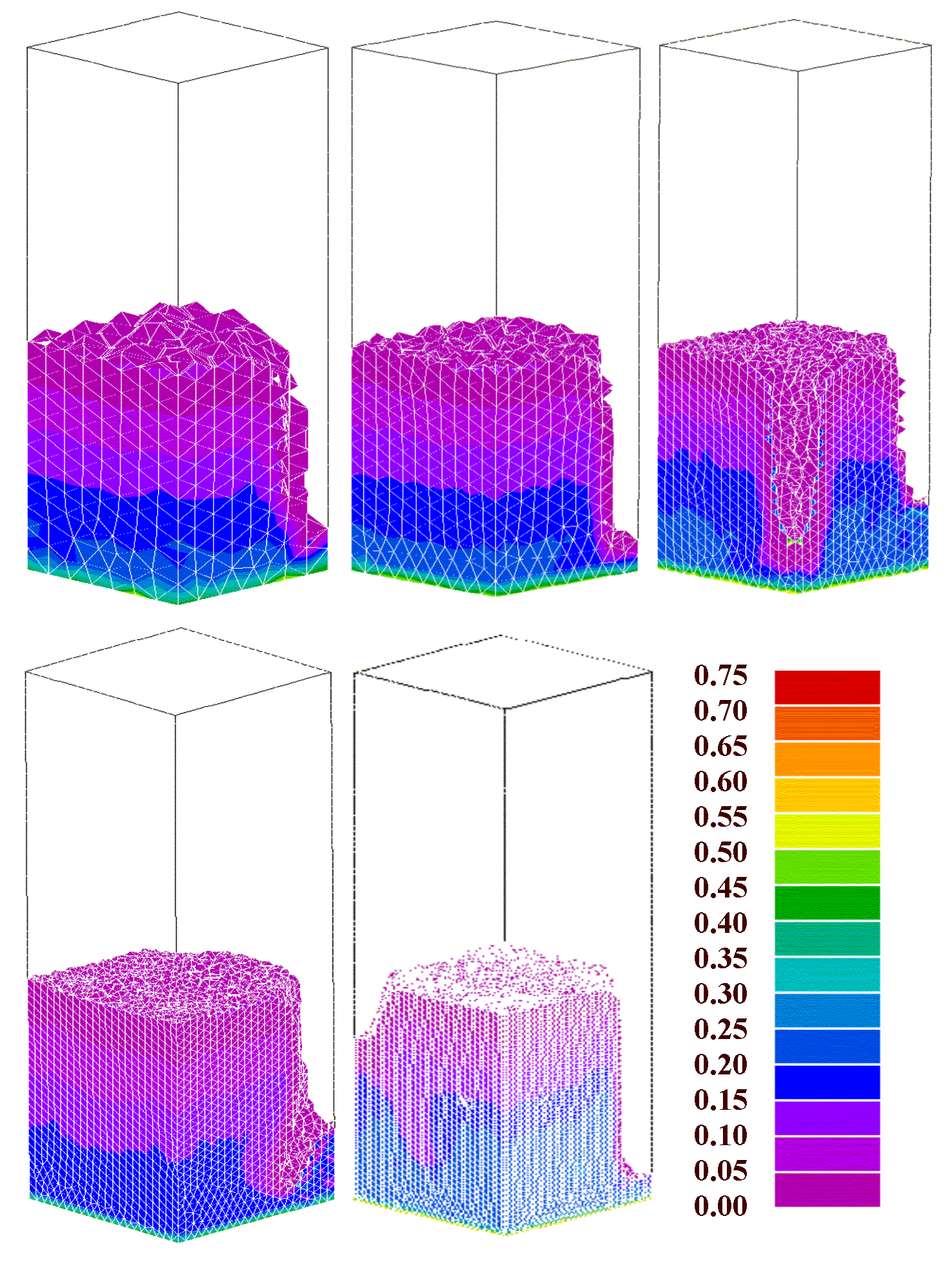This screenshot has width=952, height=1261.
Task: Select the bright pure-blue legend swatch
Action: tap(827, 1082)
